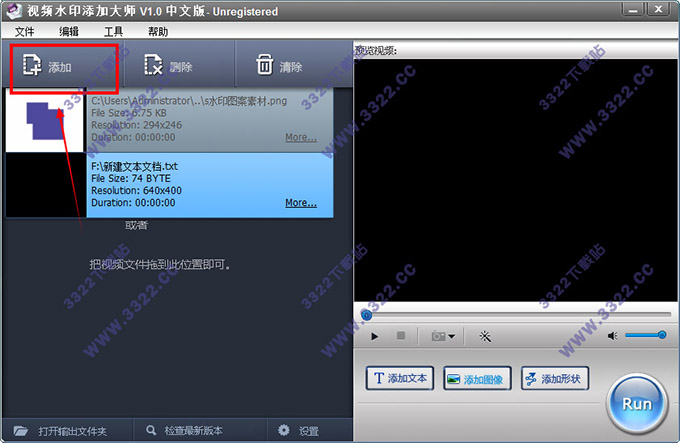Image resolution: width=680 pixels, height=443 pixels.
Task: Click the 添加图像 (Add Image) button
Action: pos(477,378)
